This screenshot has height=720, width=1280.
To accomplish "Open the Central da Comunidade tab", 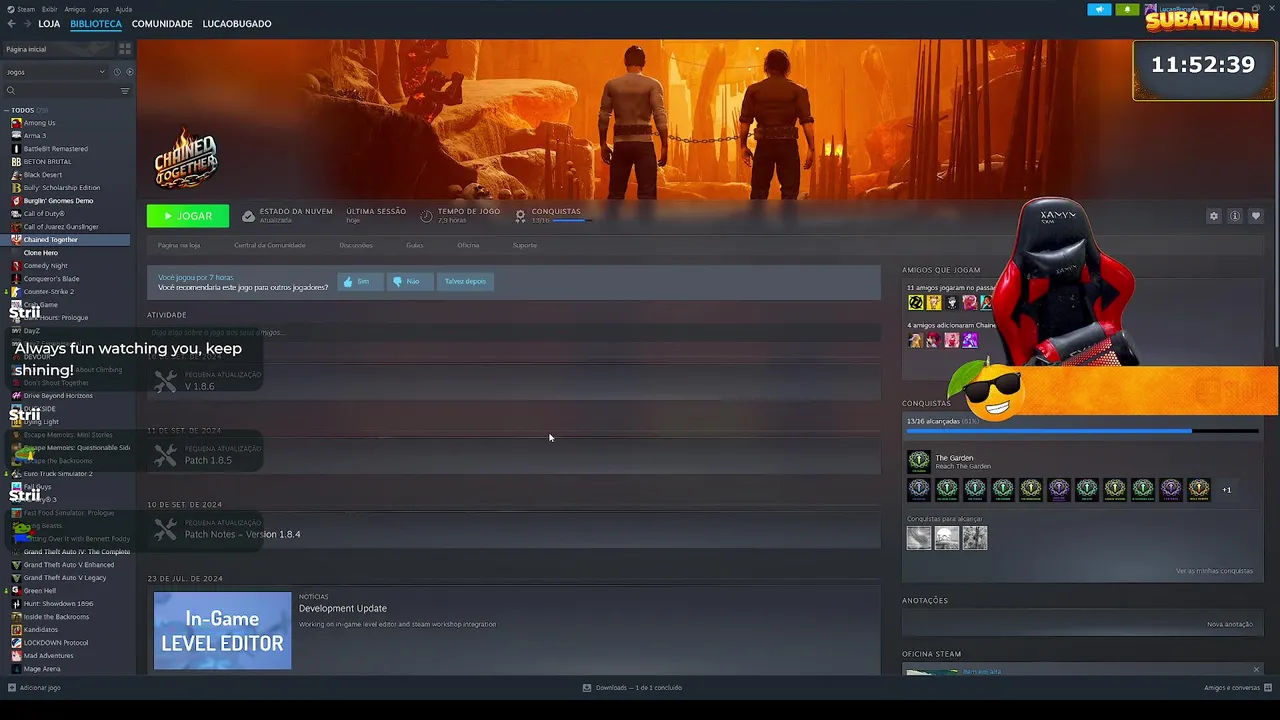I will pyautogui.click(x=270, y=245).
